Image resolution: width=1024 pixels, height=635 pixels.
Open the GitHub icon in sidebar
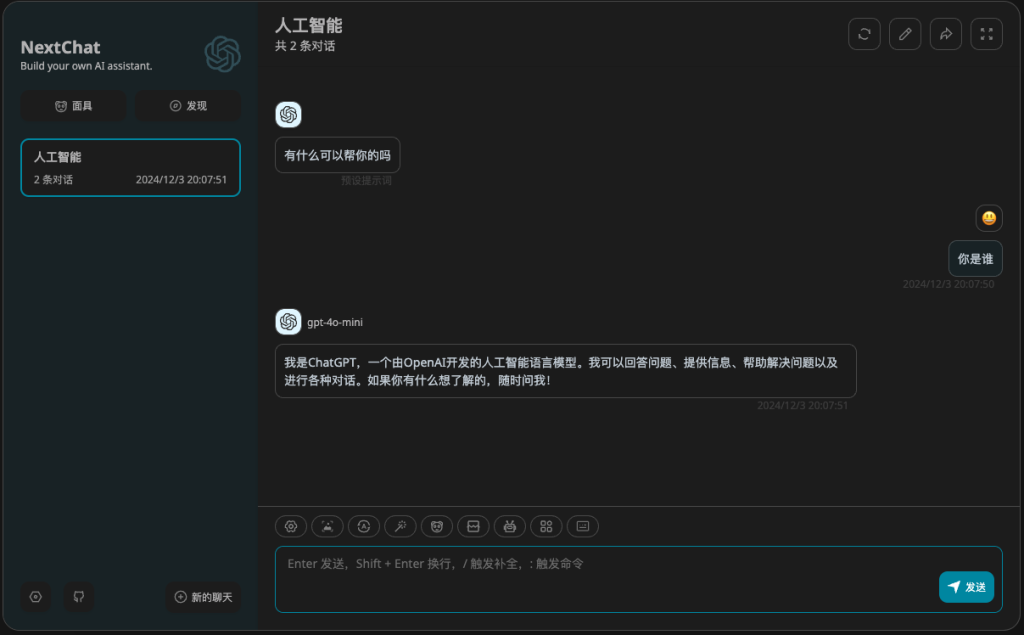tap(79, 597)
